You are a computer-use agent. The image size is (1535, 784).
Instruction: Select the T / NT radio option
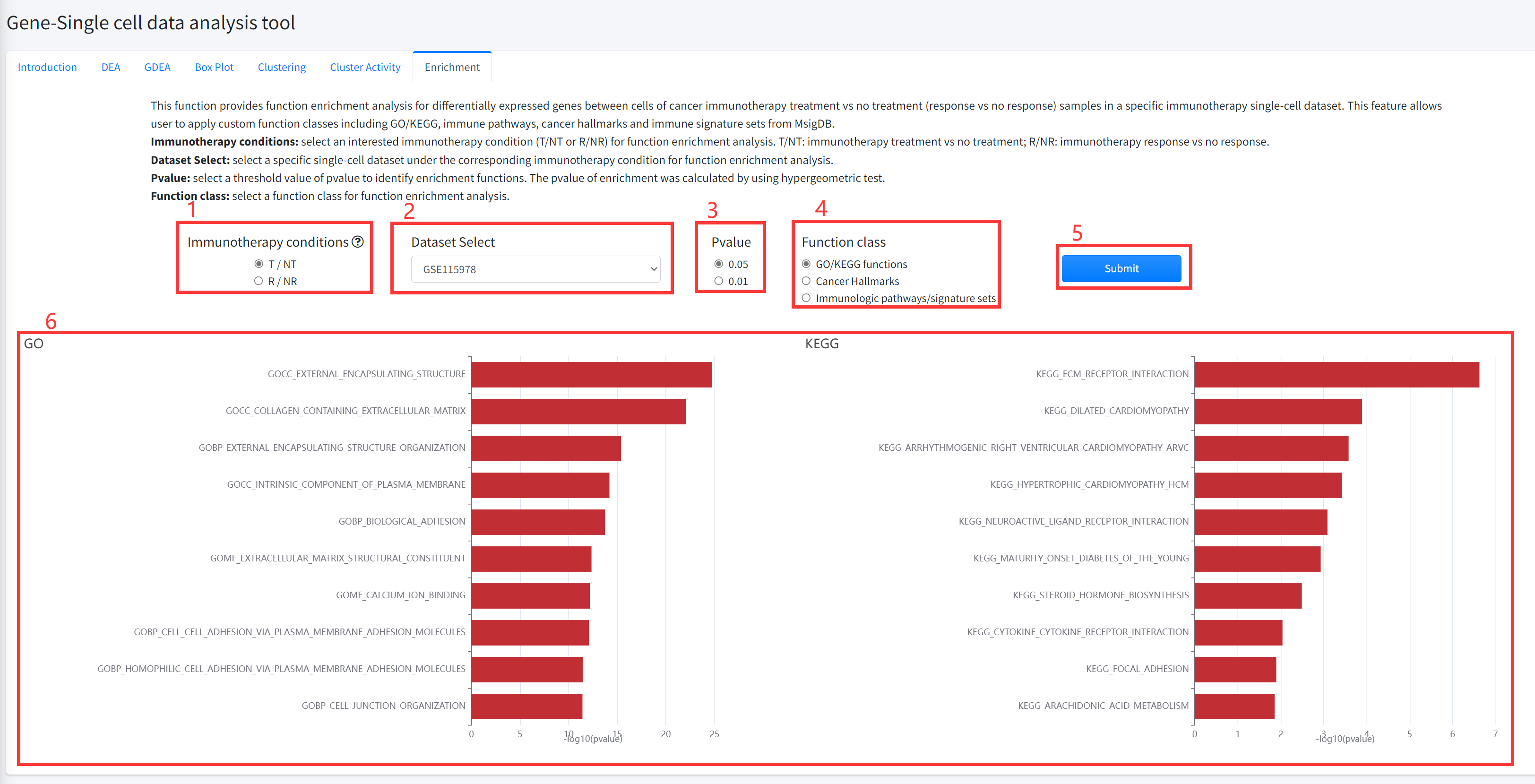[259, 264]
